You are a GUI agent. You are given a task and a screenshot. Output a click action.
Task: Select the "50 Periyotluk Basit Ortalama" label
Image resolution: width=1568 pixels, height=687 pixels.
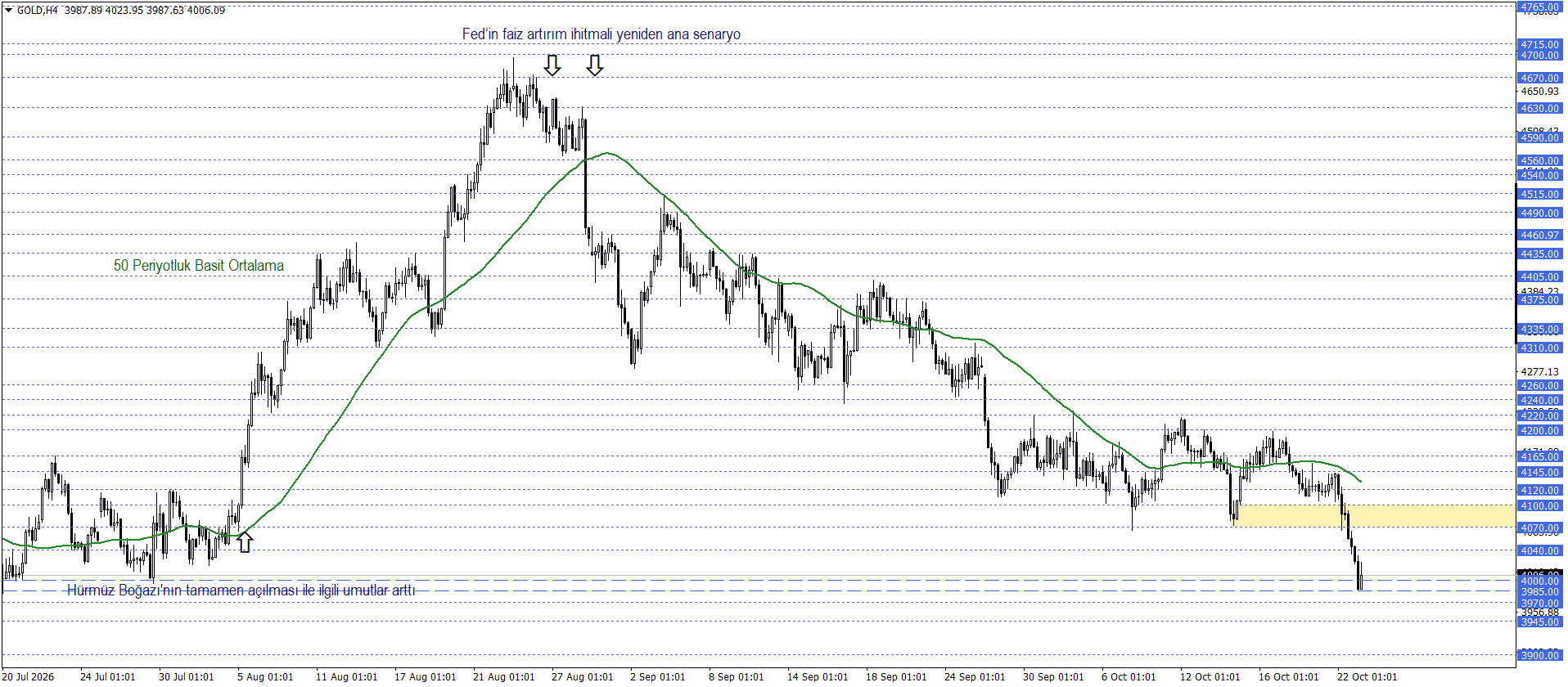[199, 266]
